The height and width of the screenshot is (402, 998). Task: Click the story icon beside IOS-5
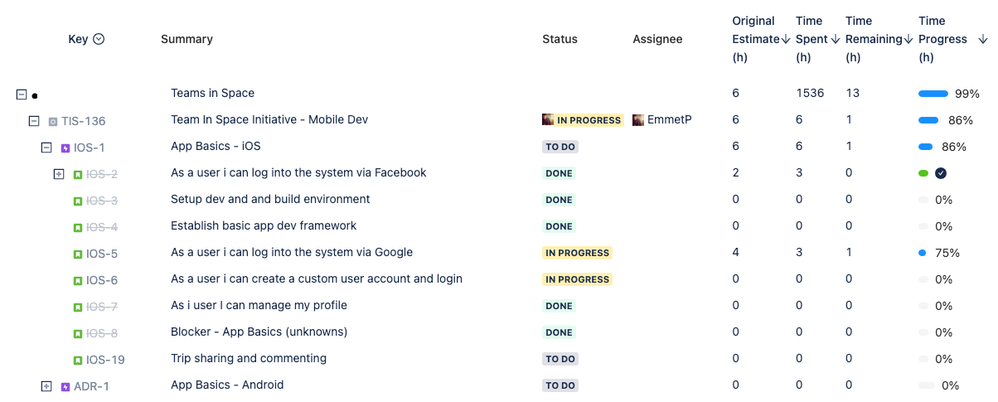coord(78,254)
